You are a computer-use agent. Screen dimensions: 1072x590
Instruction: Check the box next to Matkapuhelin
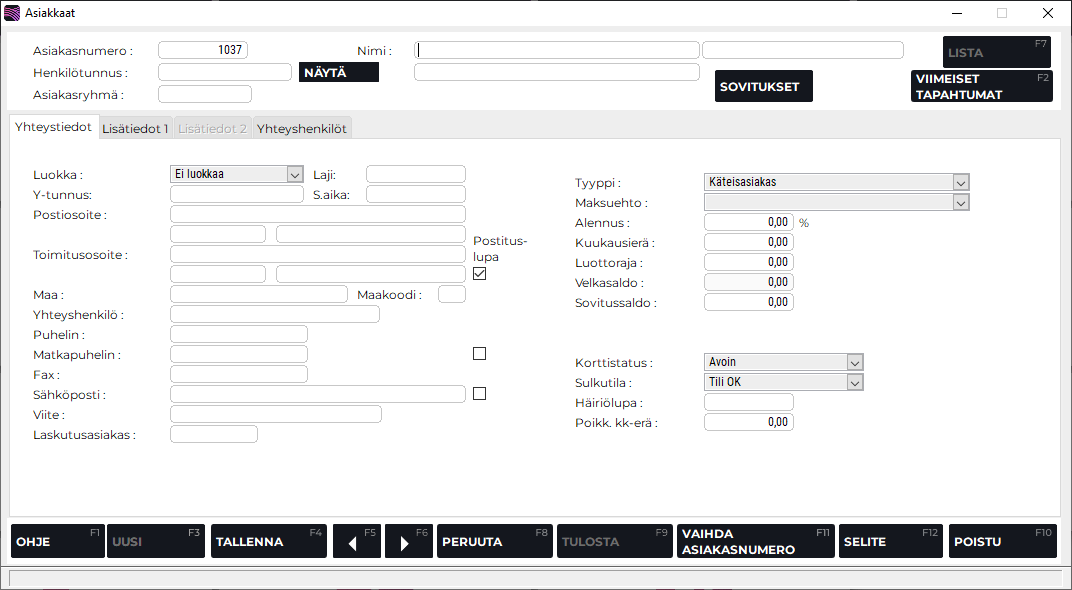click(x=479, y=354)
